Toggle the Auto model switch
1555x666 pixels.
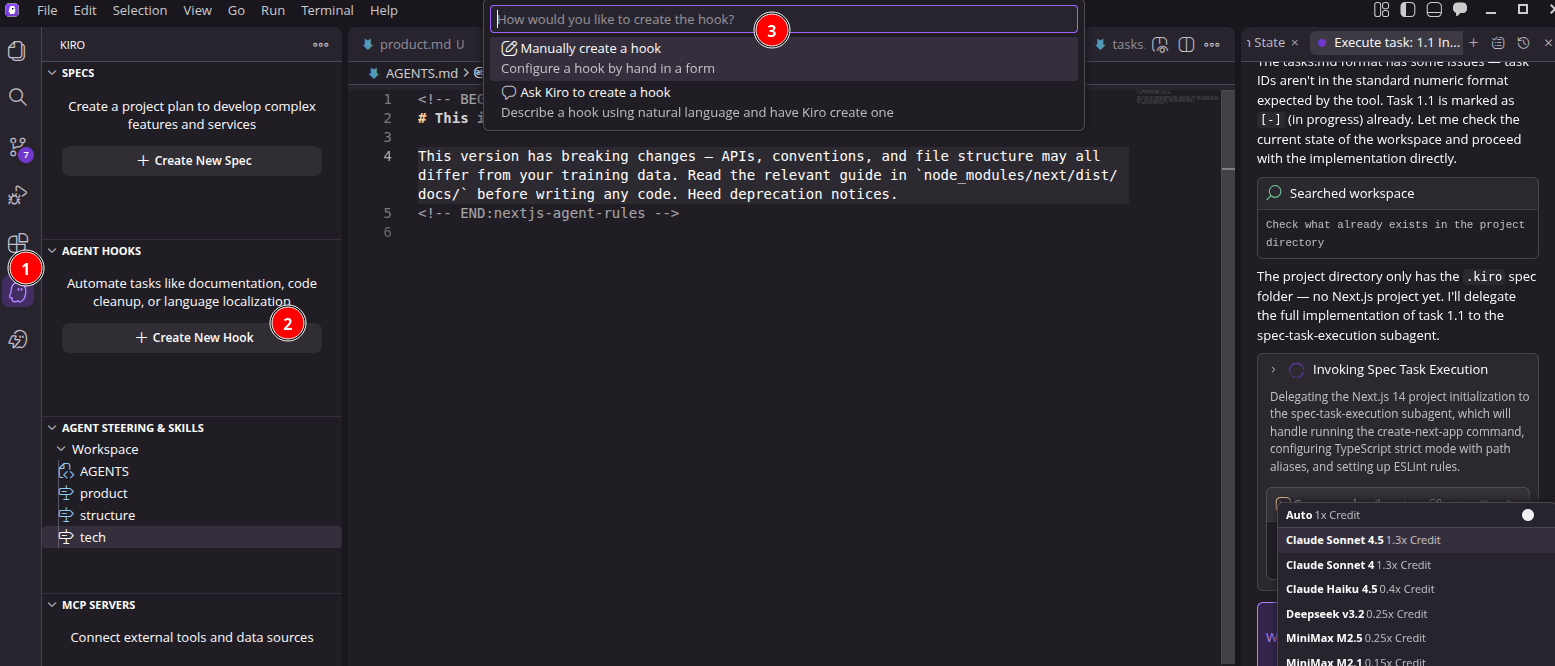(1527, 515)
